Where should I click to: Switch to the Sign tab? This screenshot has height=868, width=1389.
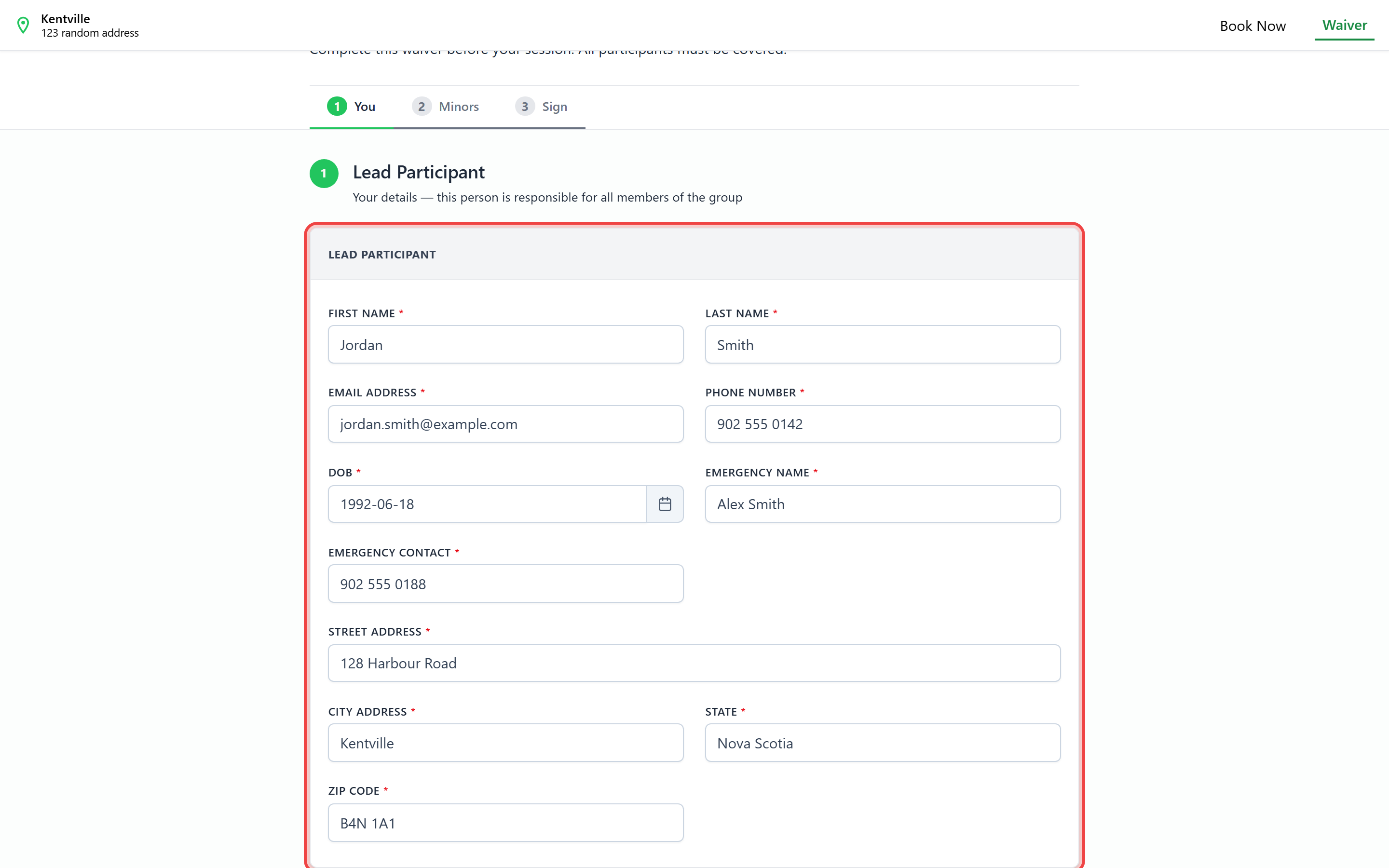coord(541,107)
